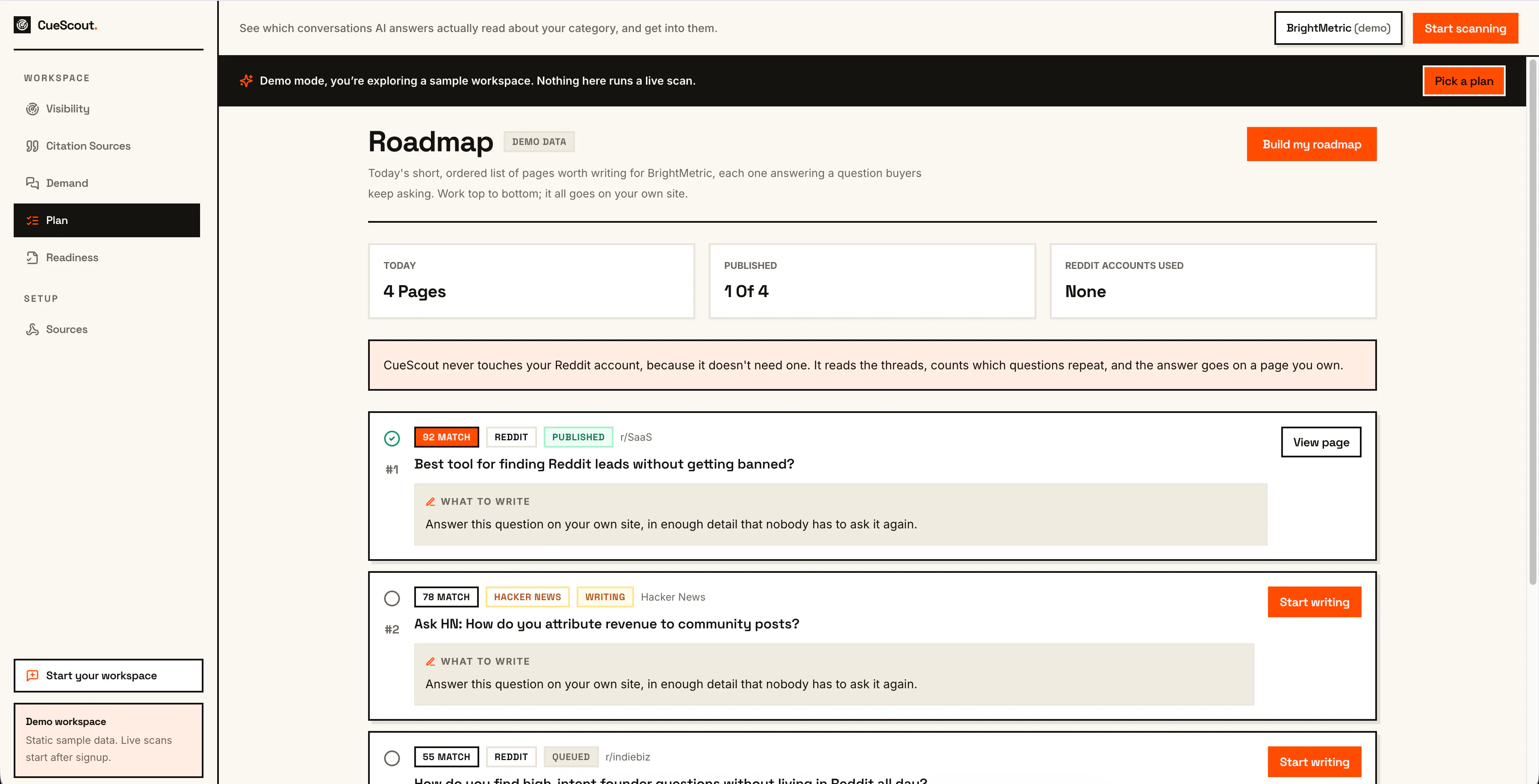Click View page for item #1

pyautogui.click(x=1321, y=442)
